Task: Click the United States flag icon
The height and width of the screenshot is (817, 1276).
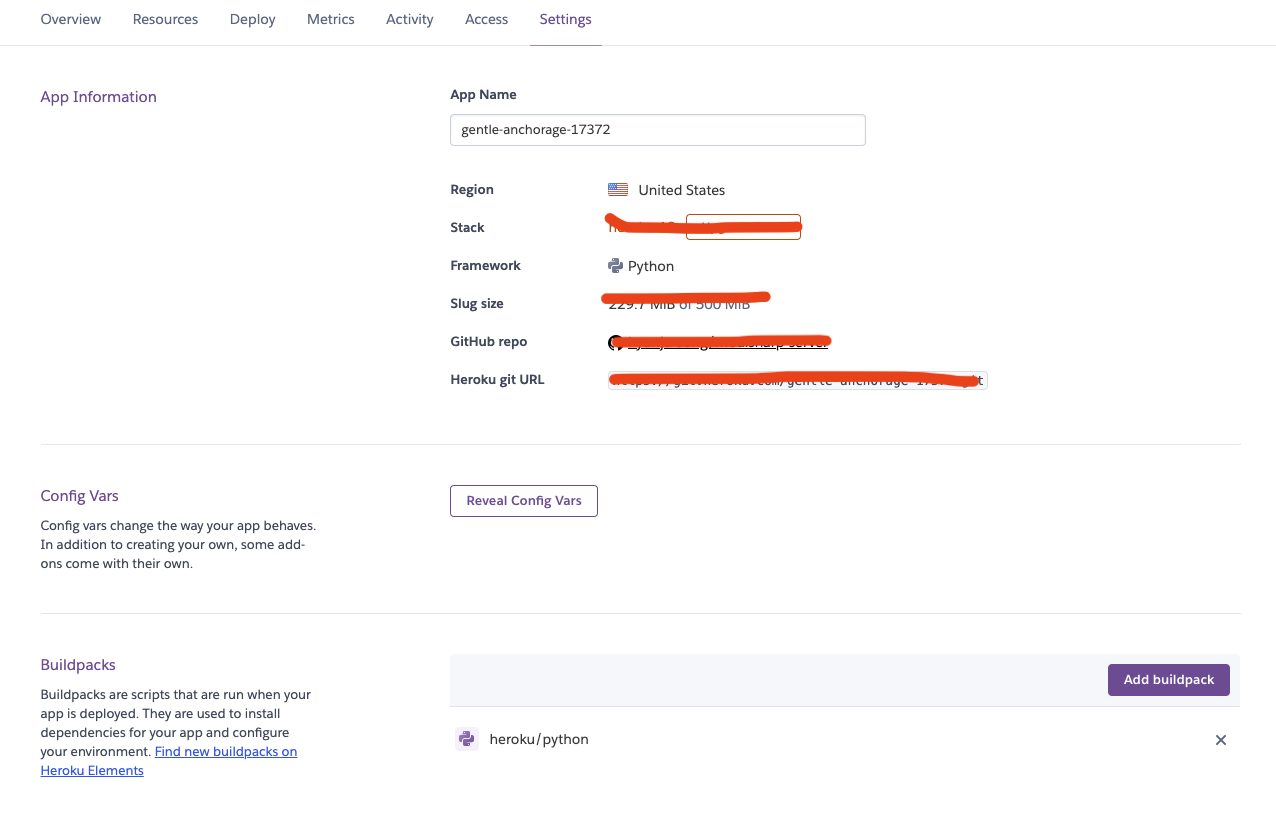Action: [618, 190]
